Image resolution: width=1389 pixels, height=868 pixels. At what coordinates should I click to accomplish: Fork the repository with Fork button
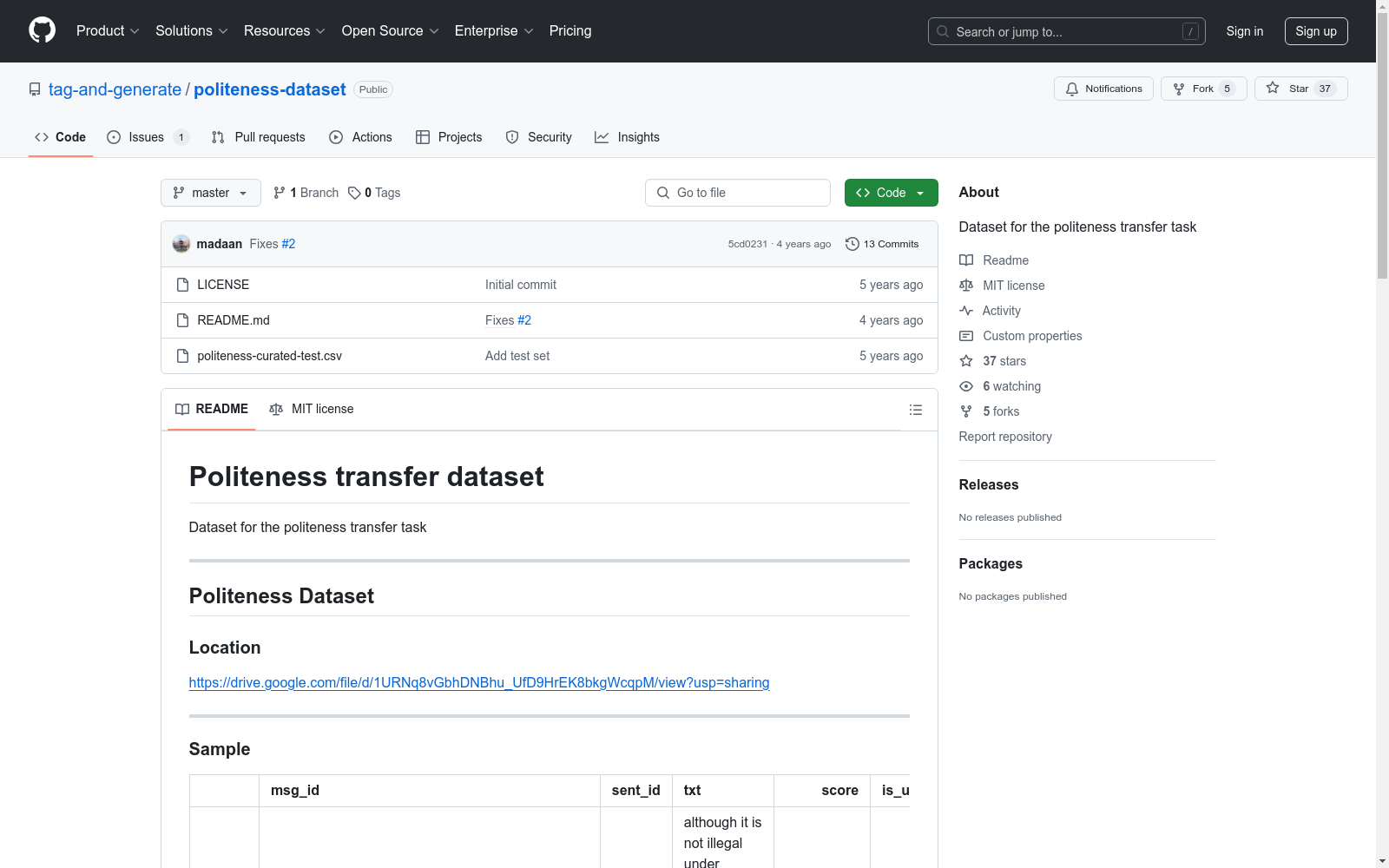(1203, 89)
